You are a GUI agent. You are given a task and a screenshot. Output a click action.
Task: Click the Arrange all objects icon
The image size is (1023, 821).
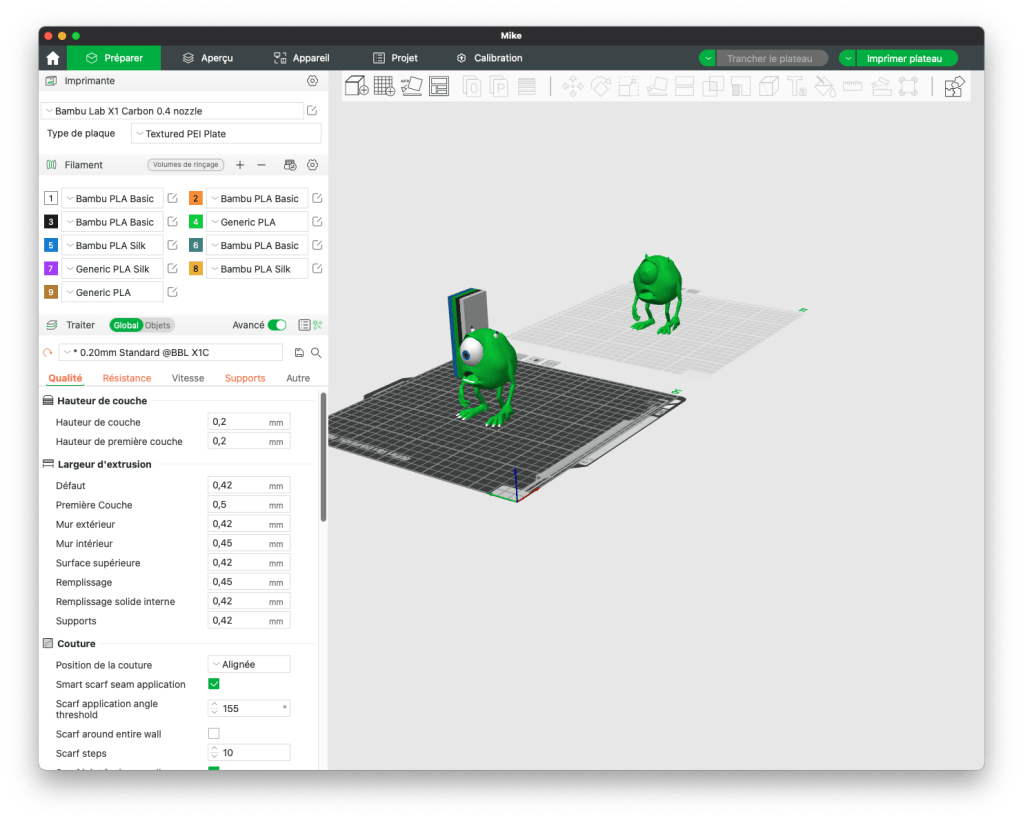click(x=438, y=87)
